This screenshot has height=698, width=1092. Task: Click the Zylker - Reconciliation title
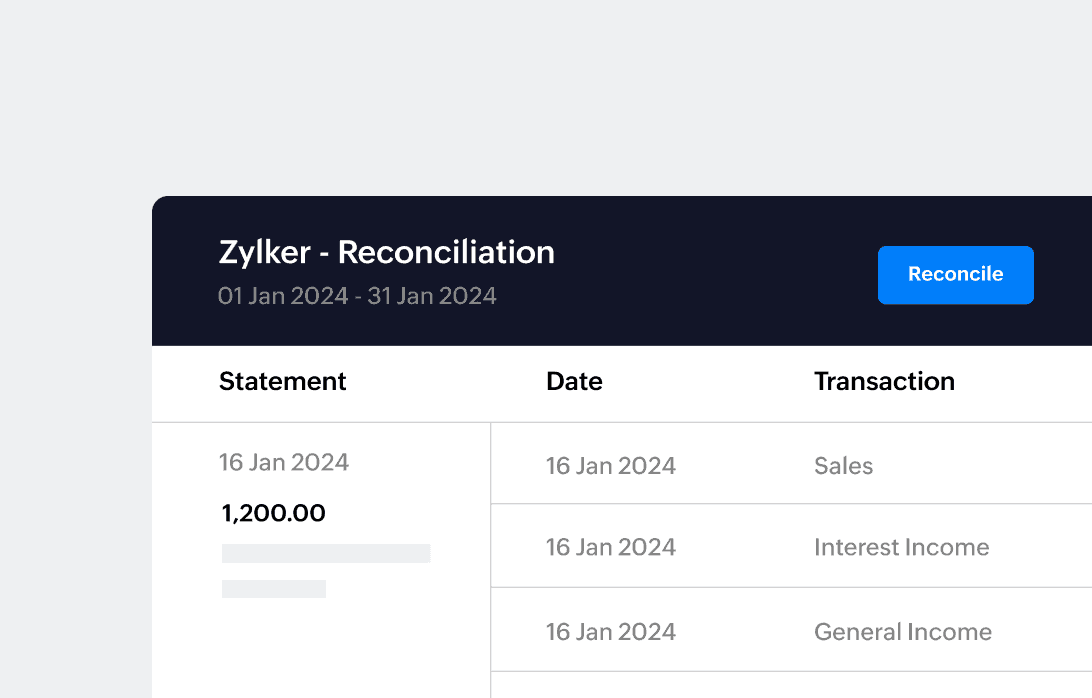pyautogui.click(x=386, y=252)
